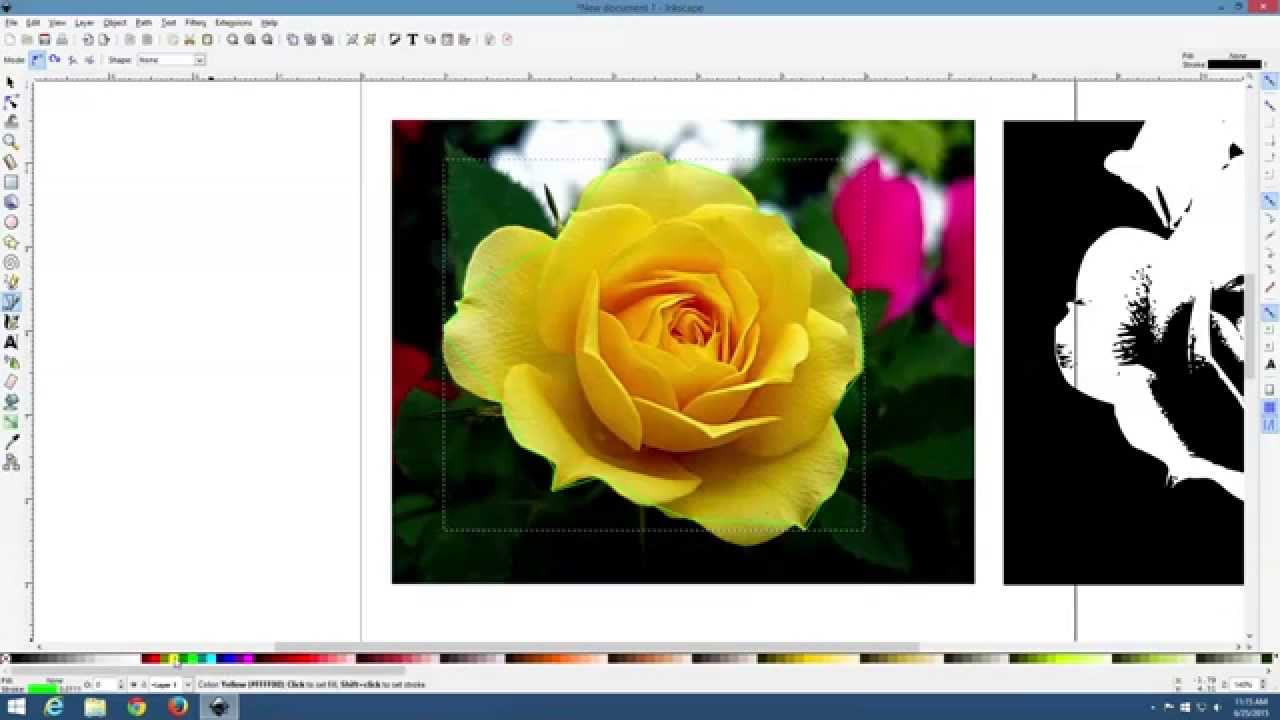Open Internet Explorer from taskbar
The width and height of the screenshot is (1280, 720).
coord(54,707)
